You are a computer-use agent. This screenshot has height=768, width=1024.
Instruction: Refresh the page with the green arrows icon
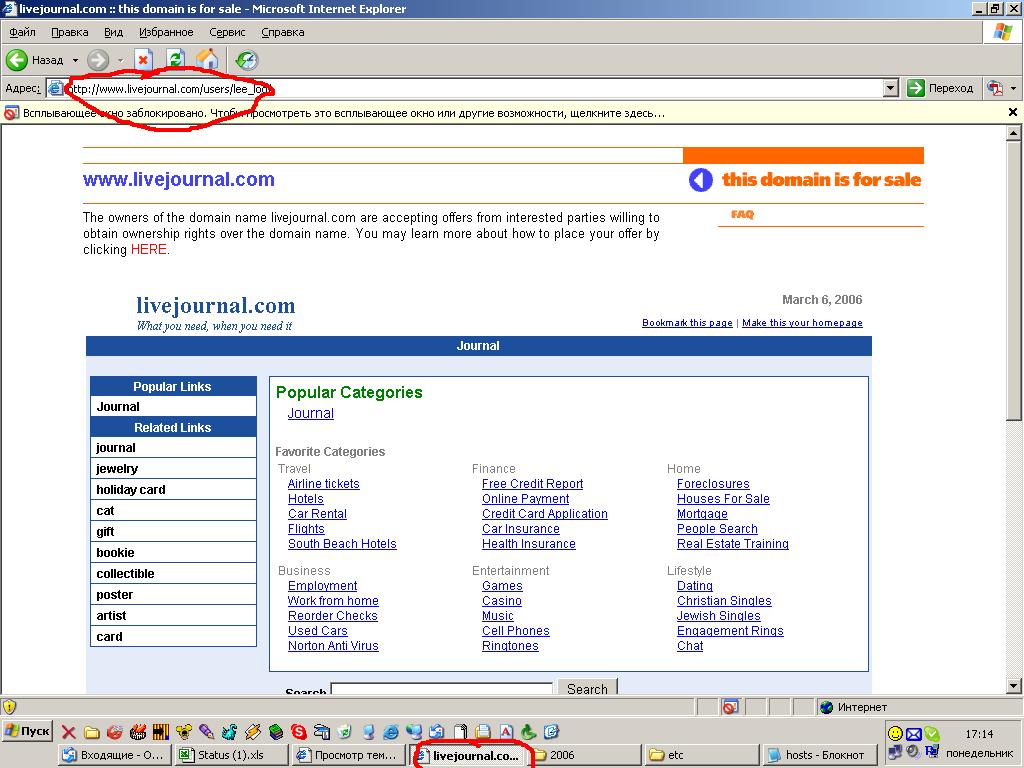tap(175, 60)
